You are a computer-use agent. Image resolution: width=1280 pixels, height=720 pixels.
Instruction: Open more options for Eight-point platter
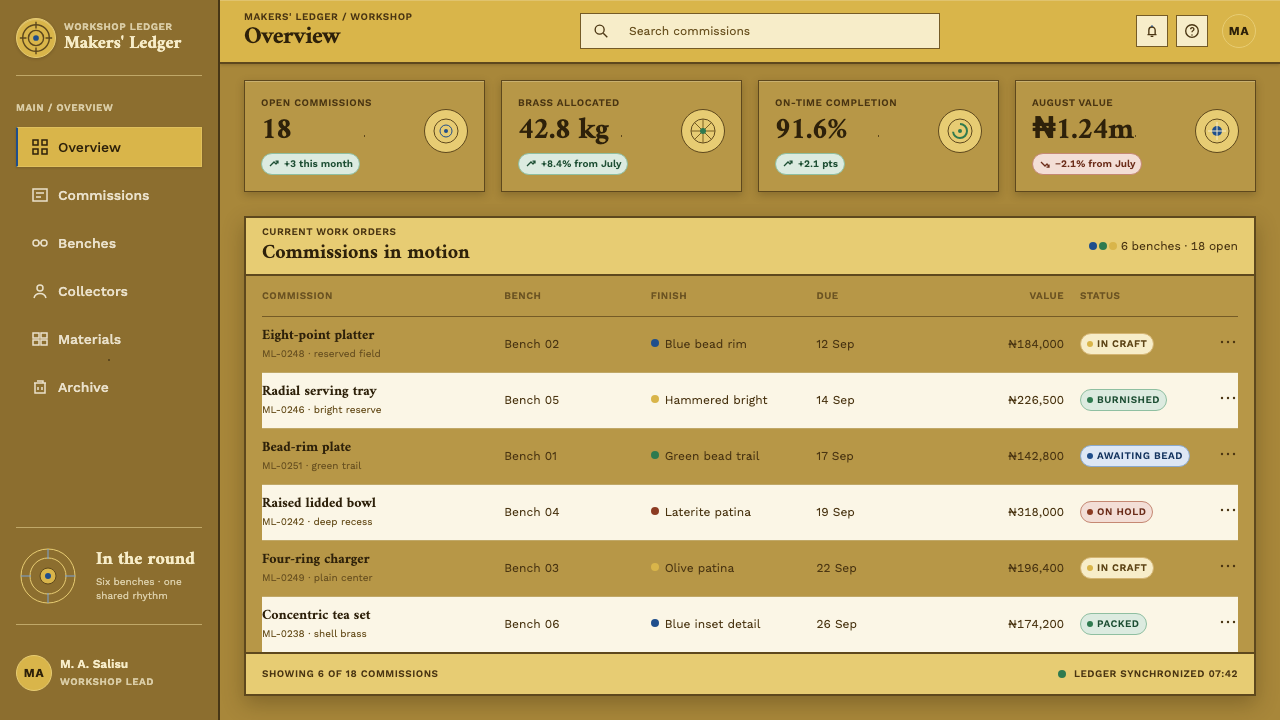click(x=1228, y=343)
